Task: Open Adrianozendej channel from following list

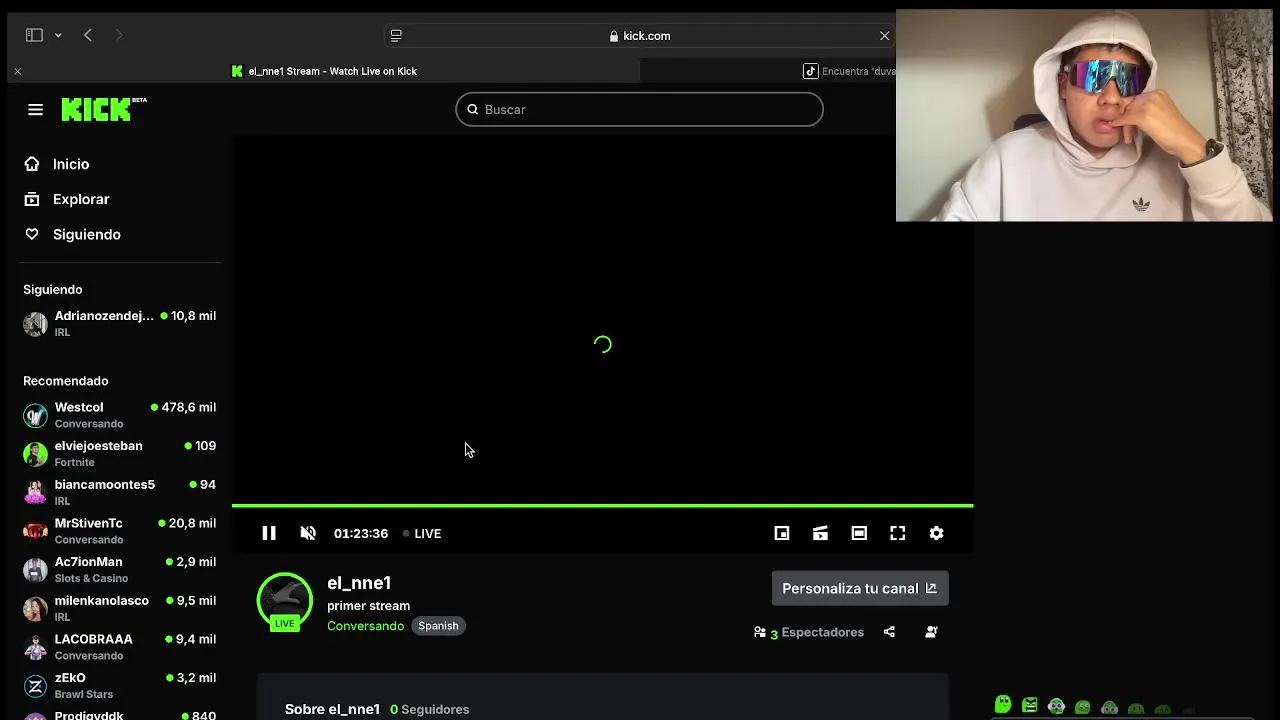Action: pyautogui.click(x=120, y=323)
